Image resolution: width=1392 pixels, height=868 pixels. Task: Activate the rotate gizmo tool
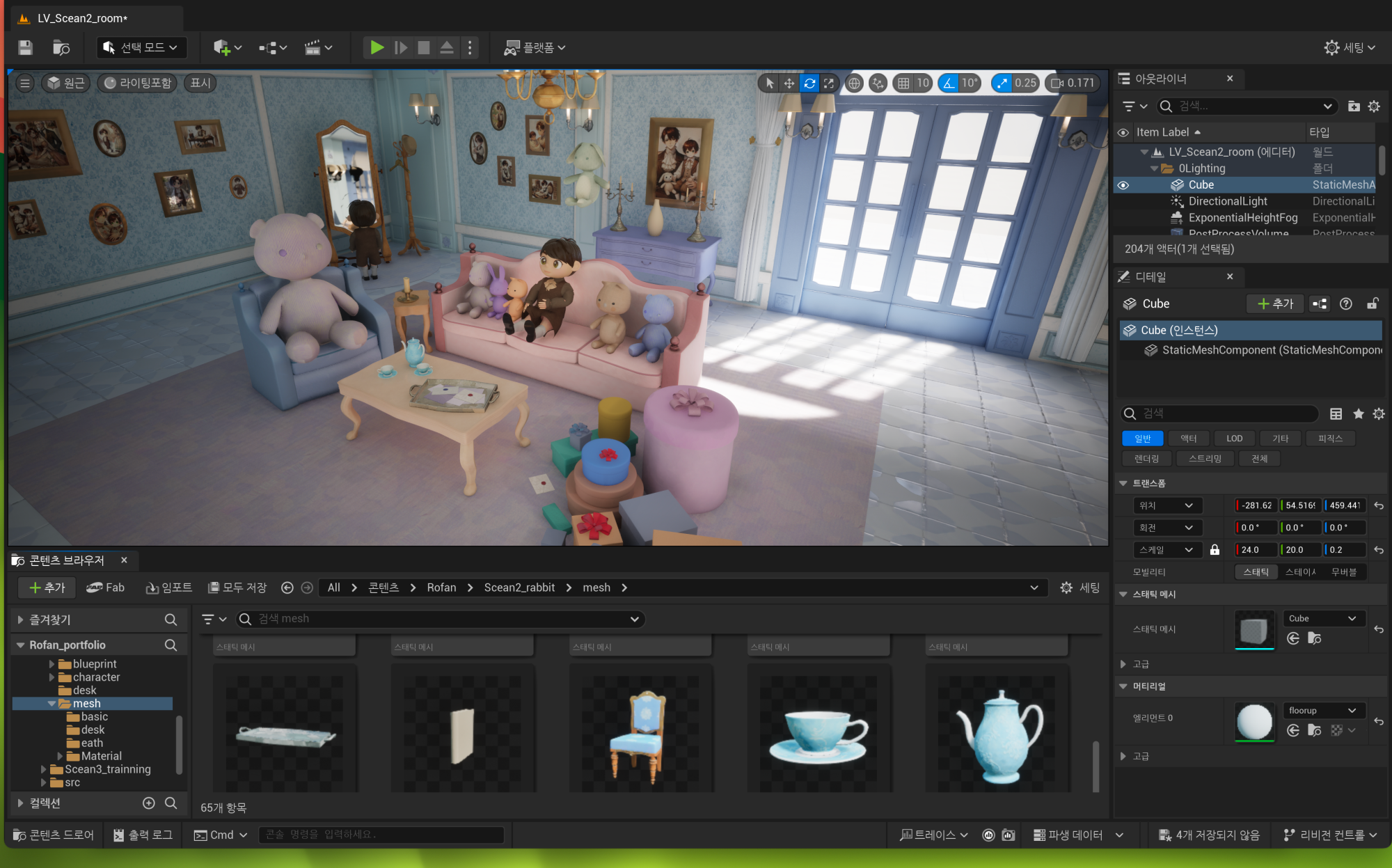[809, 83]
